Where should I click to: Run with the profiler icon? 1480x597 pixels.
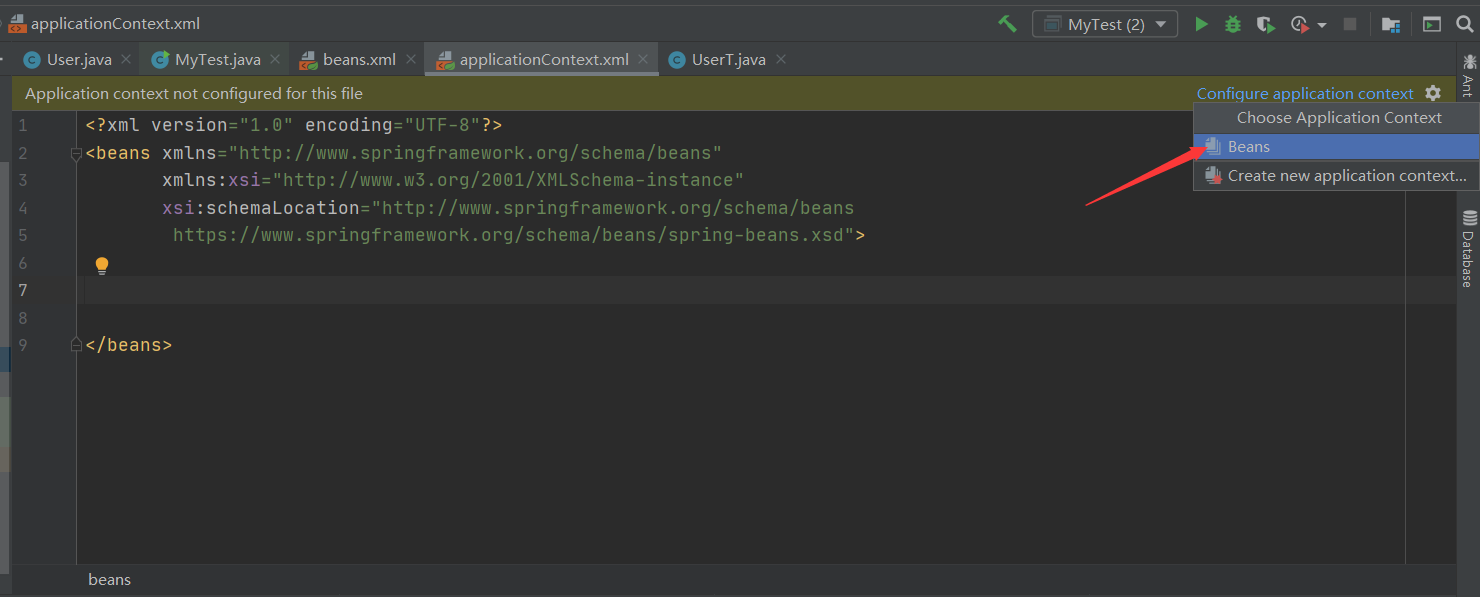pyautogui.click(x=1299, y=24)
